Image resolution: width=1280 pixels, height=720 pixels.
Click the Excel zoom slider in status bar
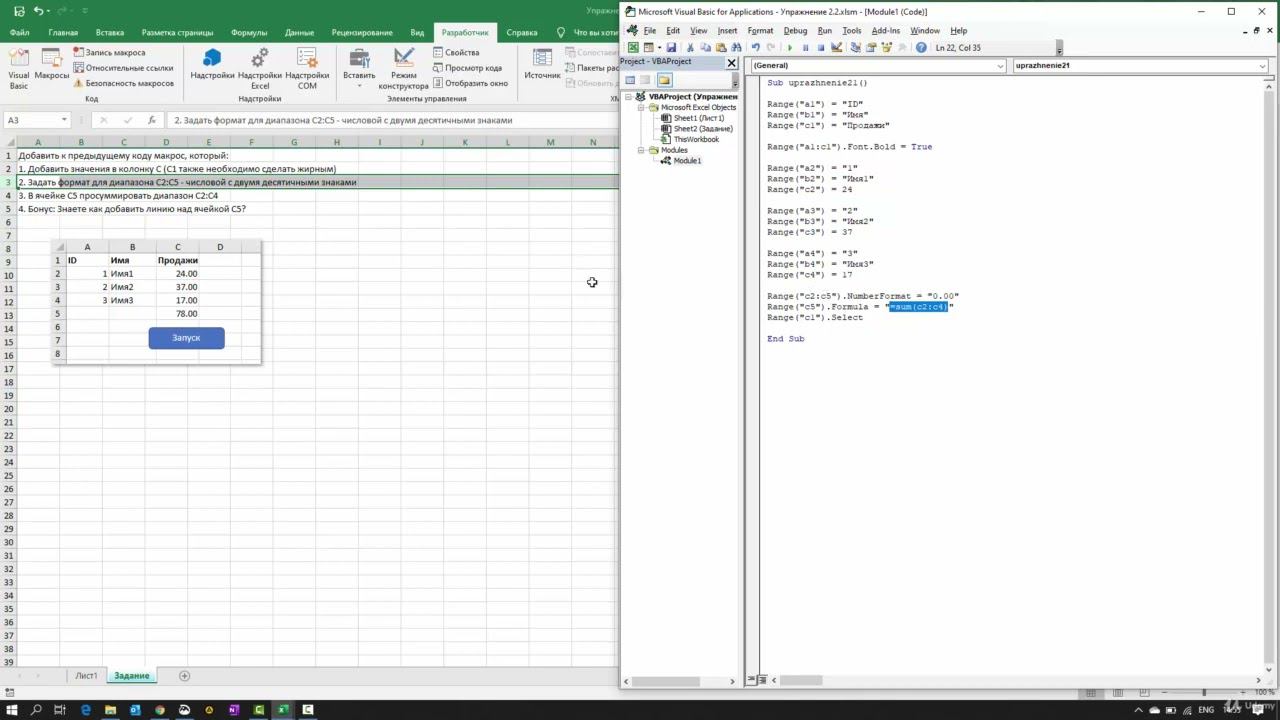click(1203, 693)
